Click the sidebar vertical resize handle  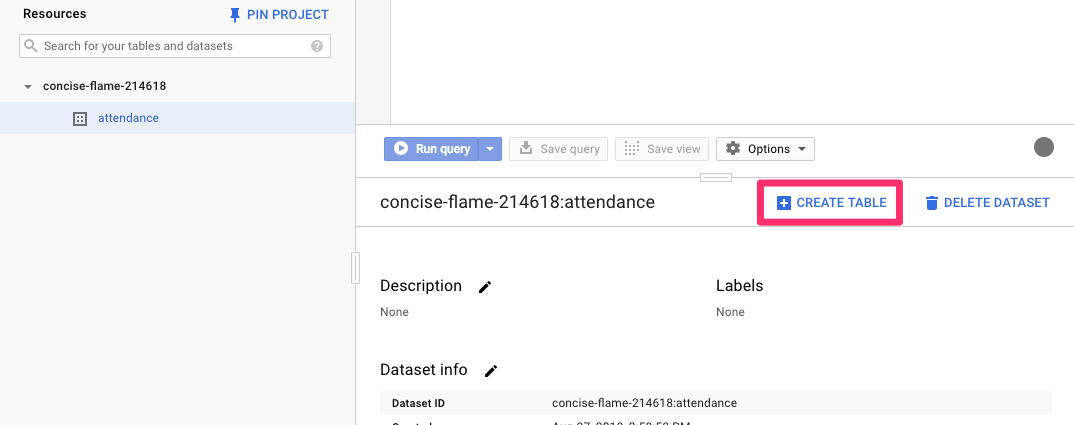pos(355,268)
